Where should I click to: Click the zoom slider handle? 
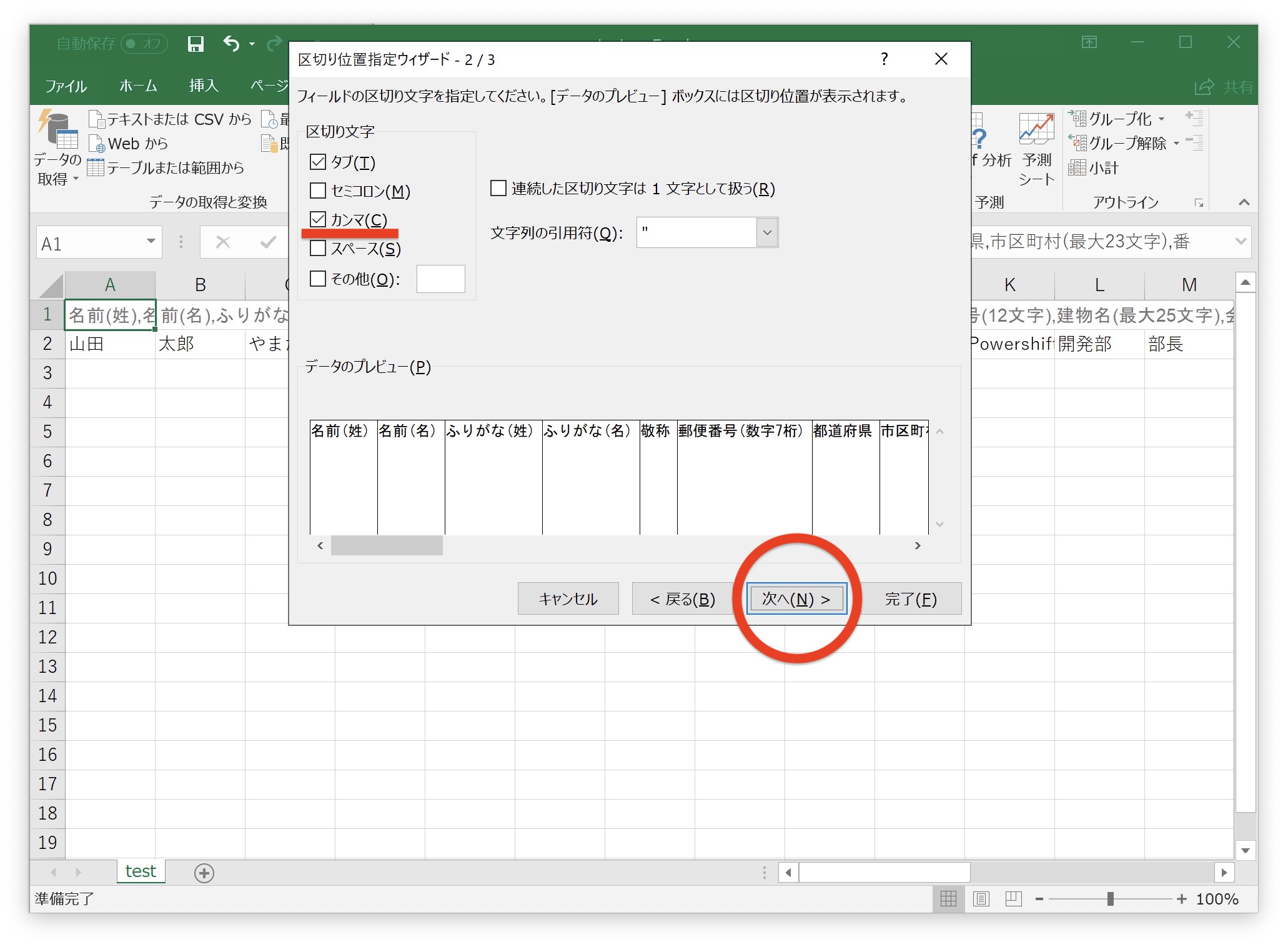point(1110,899)
